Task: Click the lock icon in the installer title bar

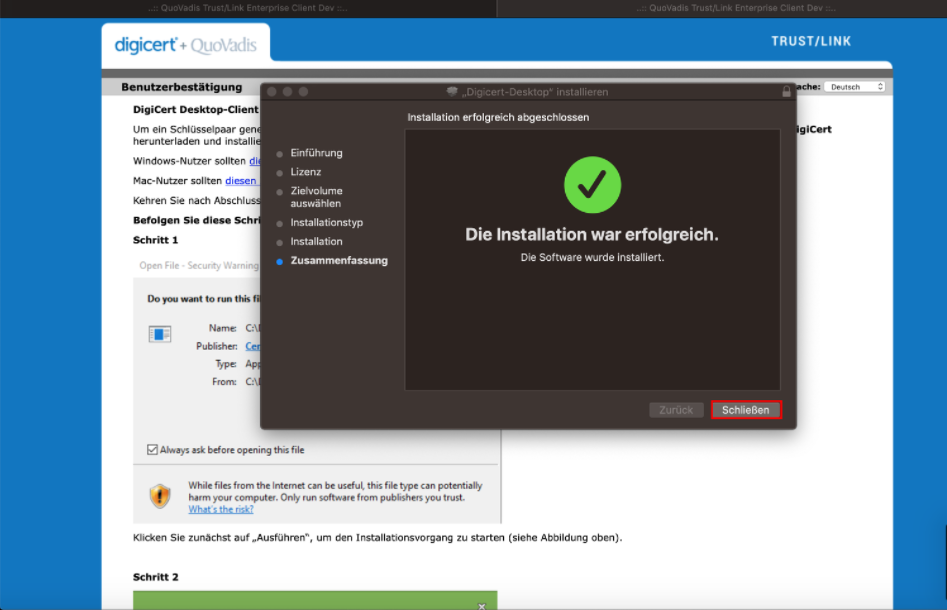Action: pos(786,92)
